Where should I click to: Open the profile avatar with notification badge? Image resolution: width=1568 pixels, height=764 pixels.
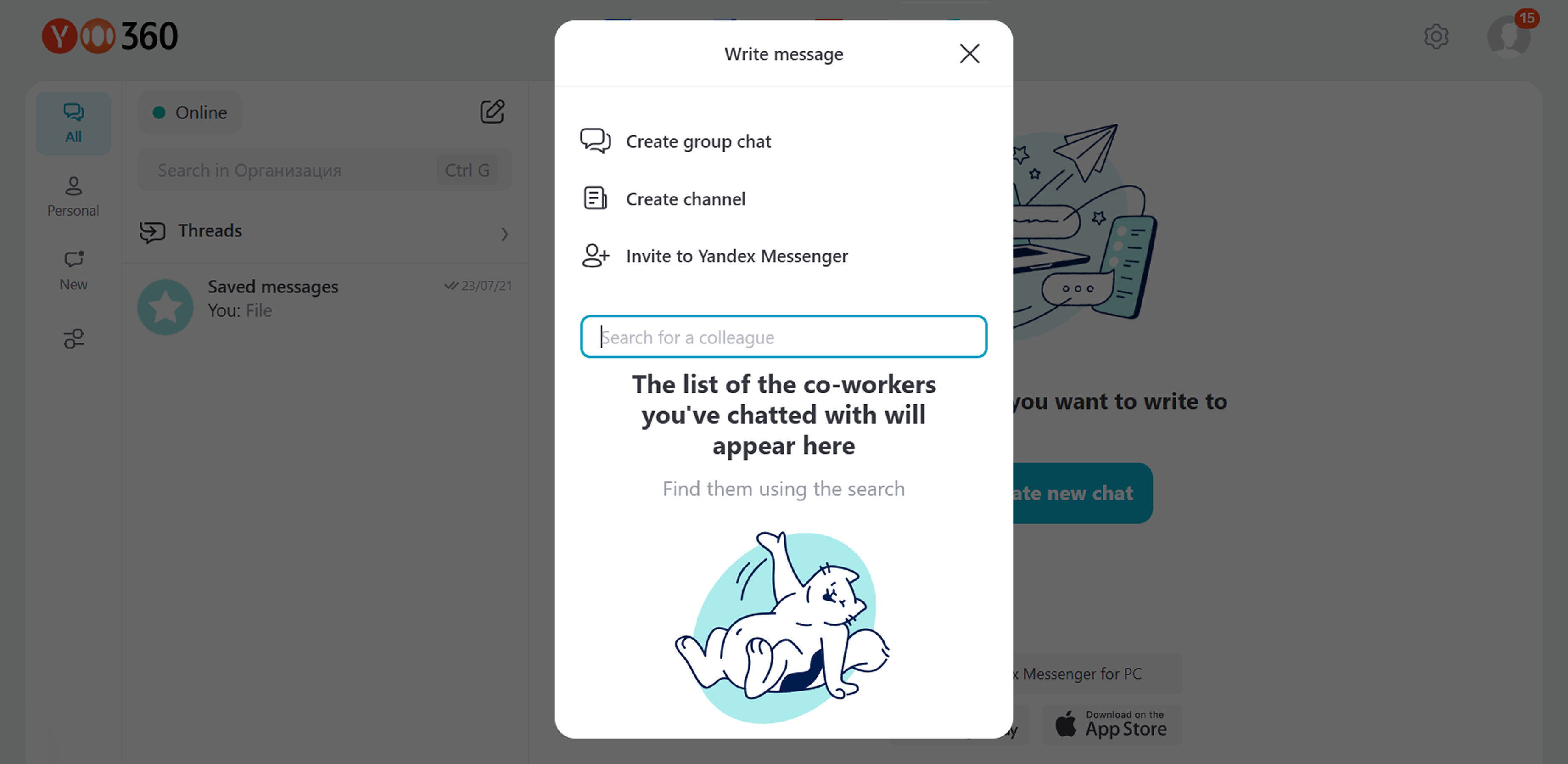(1511, 35)
